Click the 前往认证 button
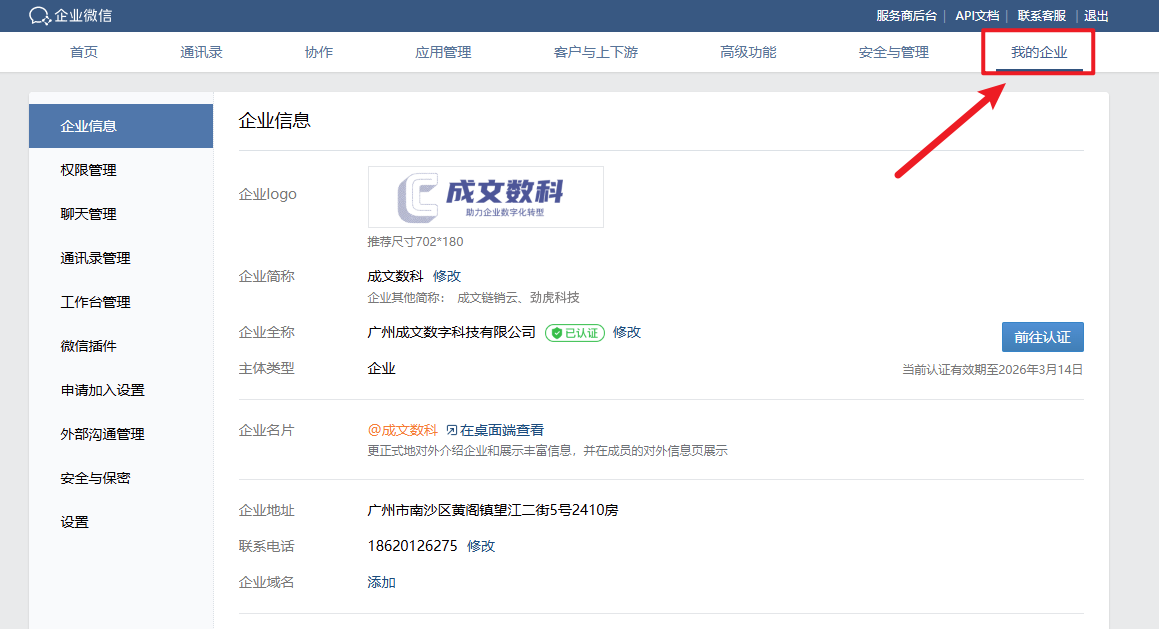This screenshot has width=1159, height=629. (x=1042, y=337)
